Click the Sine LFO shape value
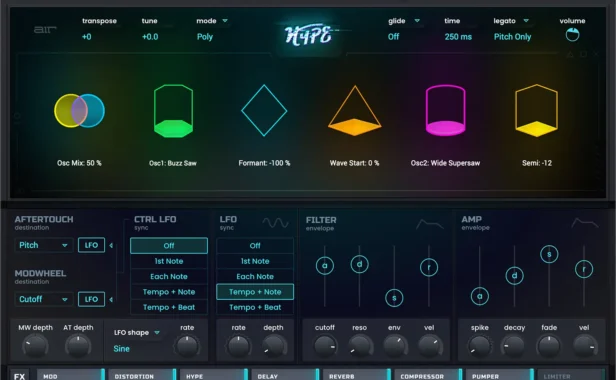This screenshot has height=380, width=616. (121, 349)
